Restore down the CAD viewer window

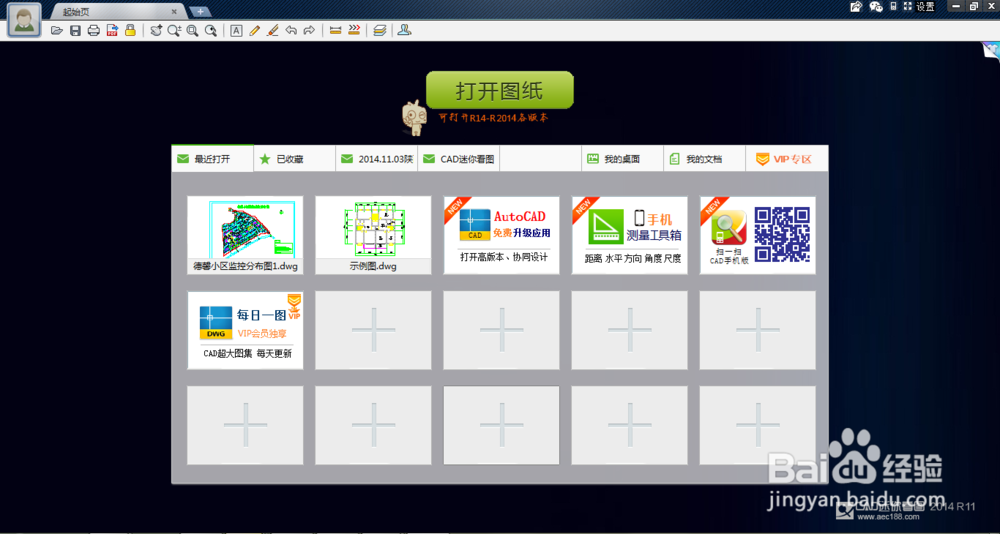click(973, 6)
